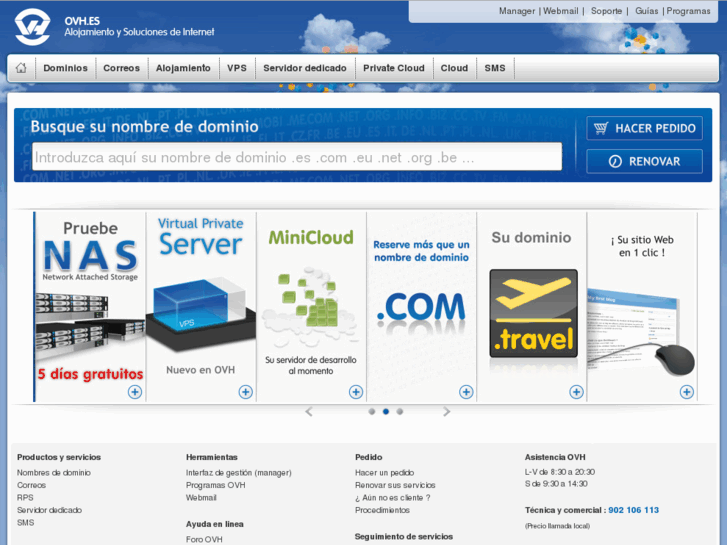Screen dimensions: 727x545
Task: Select second carousel page dot
Action: (x=386, y=411)
